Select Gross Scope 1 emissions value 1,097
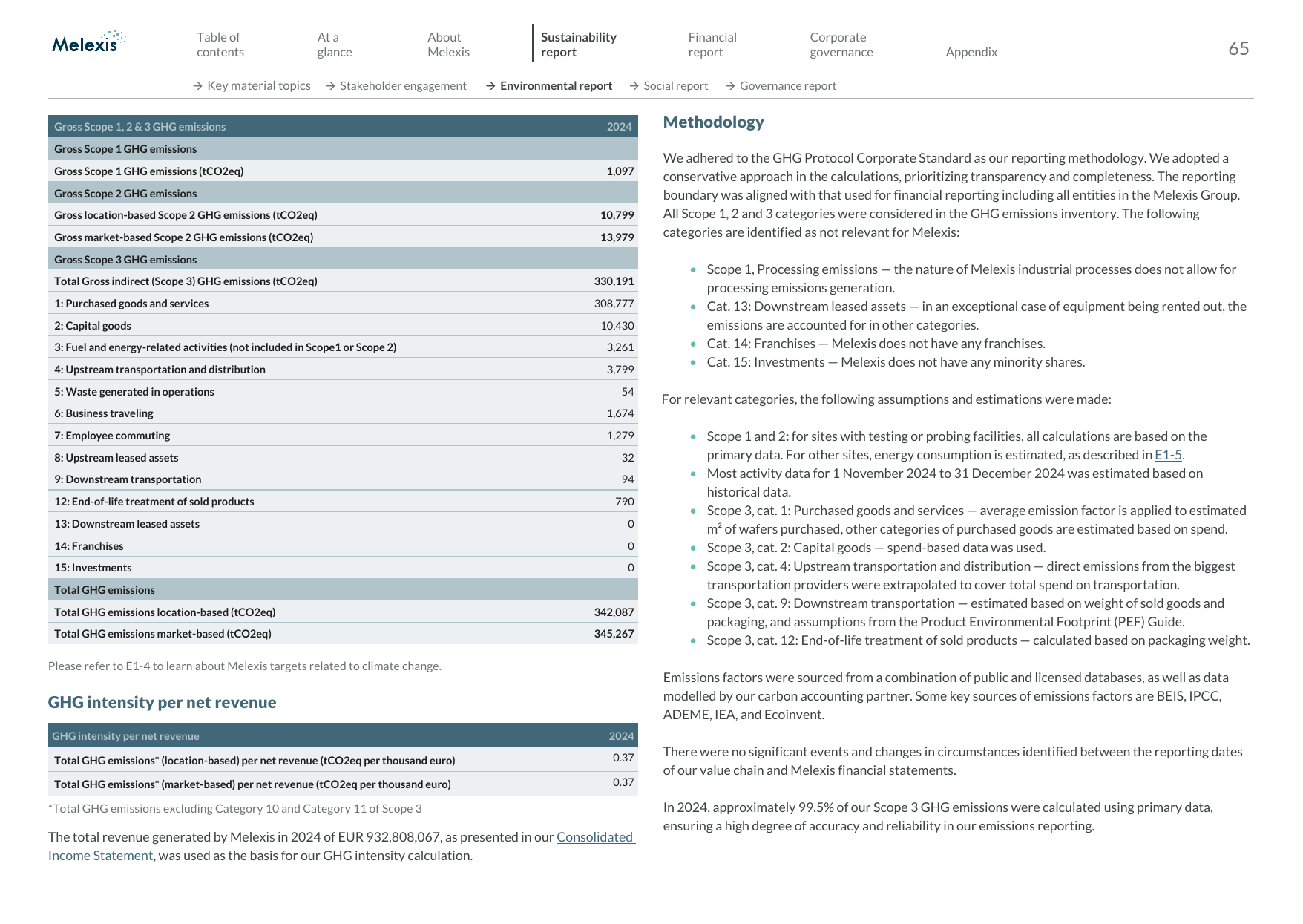This screenshot has height=924, width=1303. coord(620,171)
